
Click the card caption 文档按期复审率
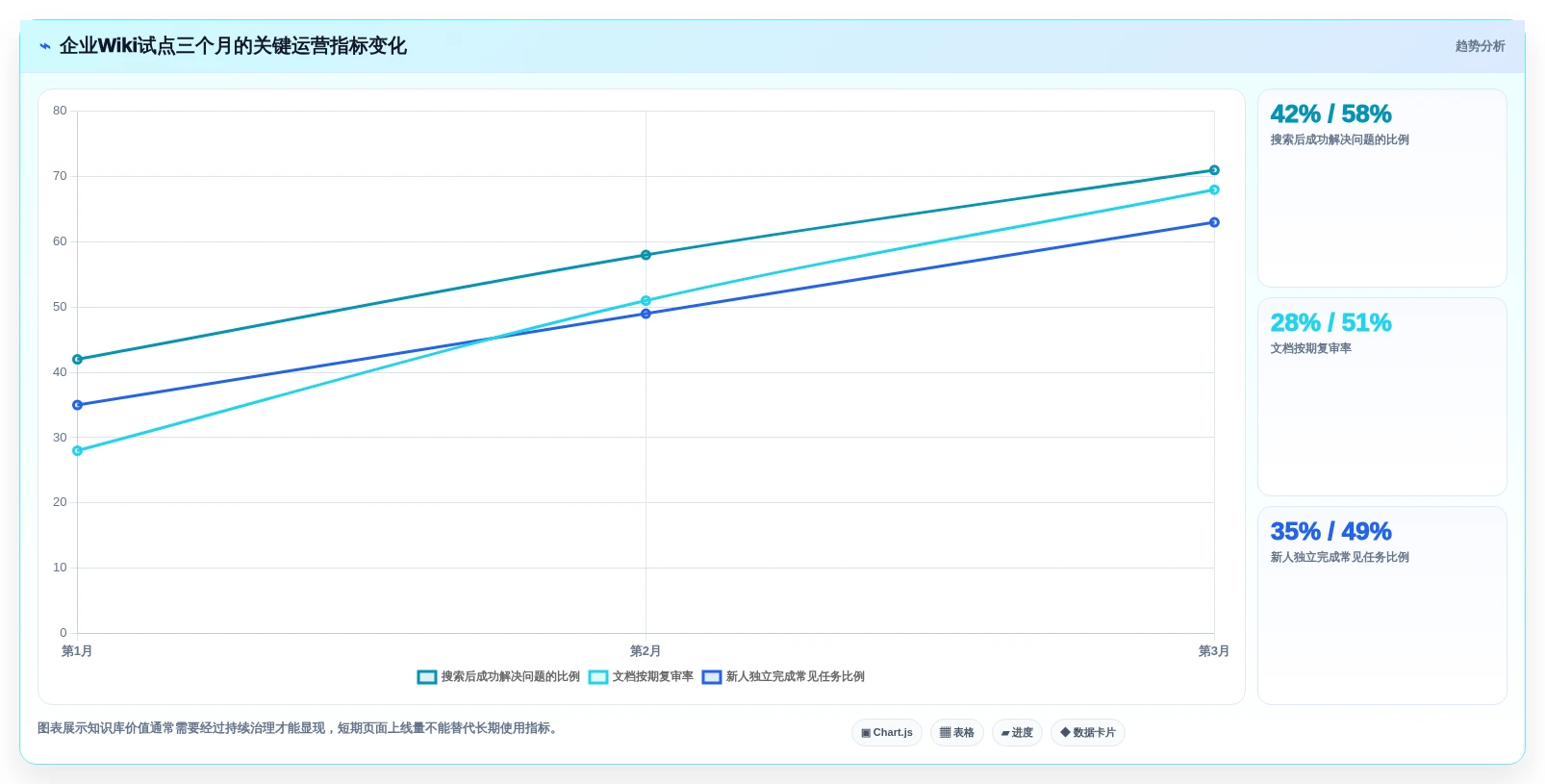pos(1310,349)
